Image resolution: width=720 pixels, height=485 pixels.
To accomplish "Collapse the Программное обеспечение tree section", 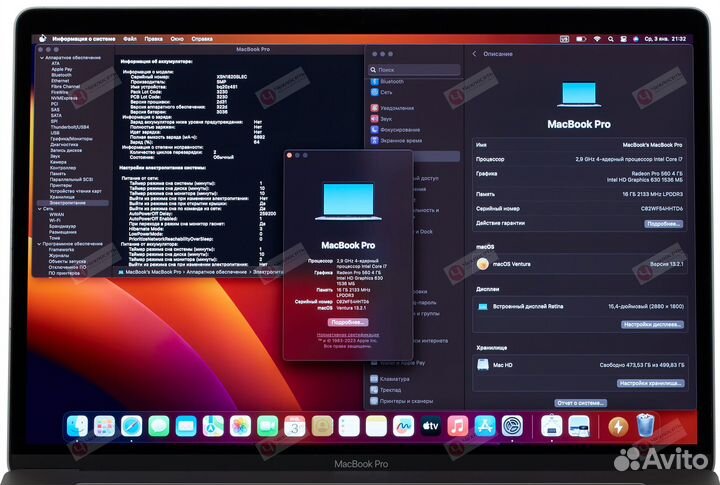I will tap(39, 244).
